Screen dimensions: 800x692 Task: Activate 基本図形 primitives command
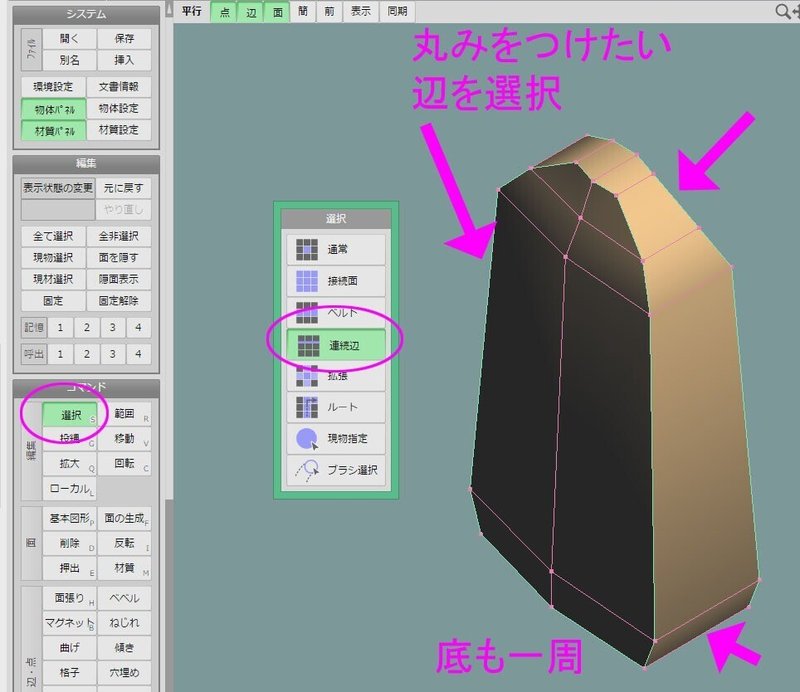[x=70, y=518]
